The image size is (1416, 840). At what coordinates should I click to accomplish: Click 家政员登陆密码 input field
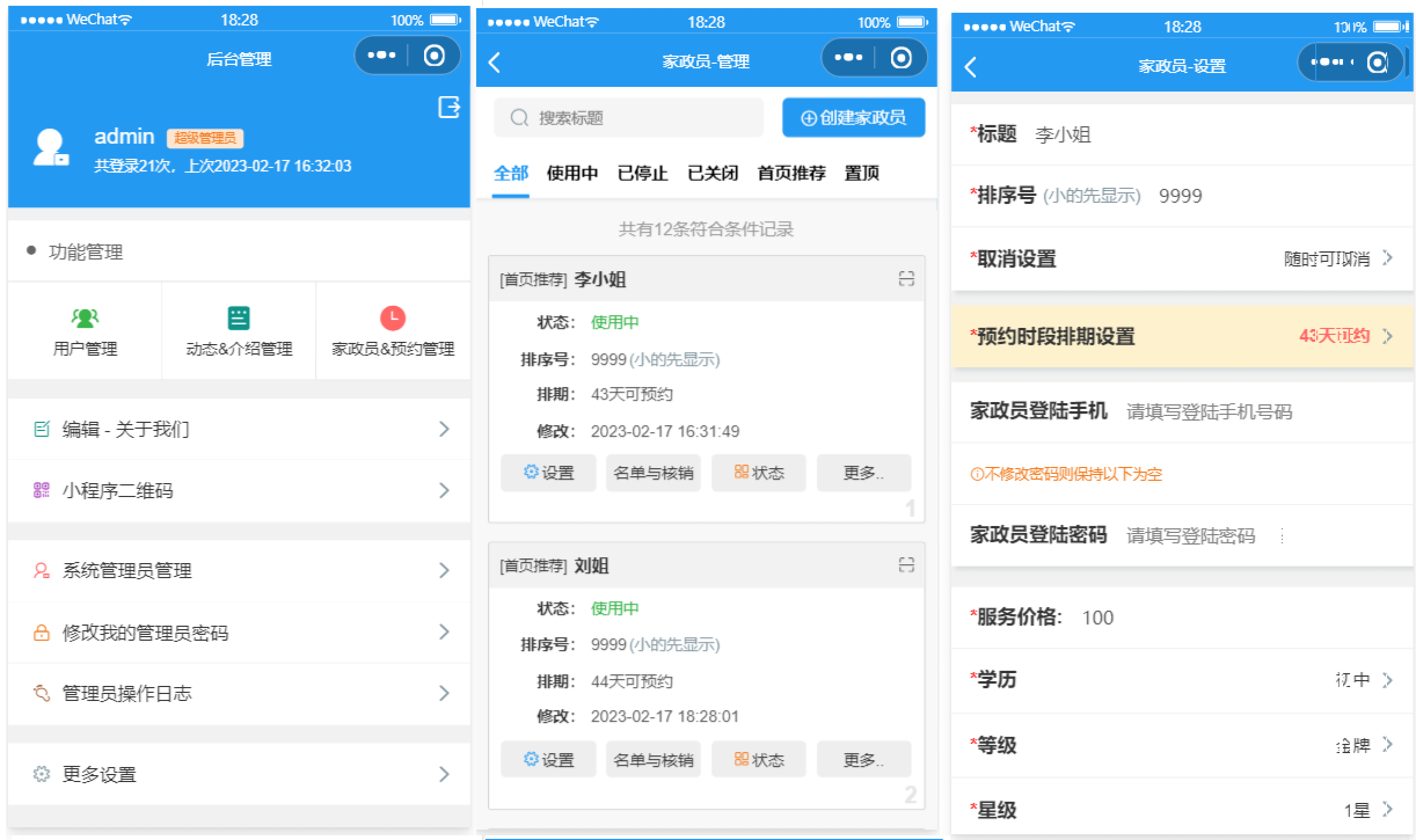pyautogui.click(x=1182, y=535)
